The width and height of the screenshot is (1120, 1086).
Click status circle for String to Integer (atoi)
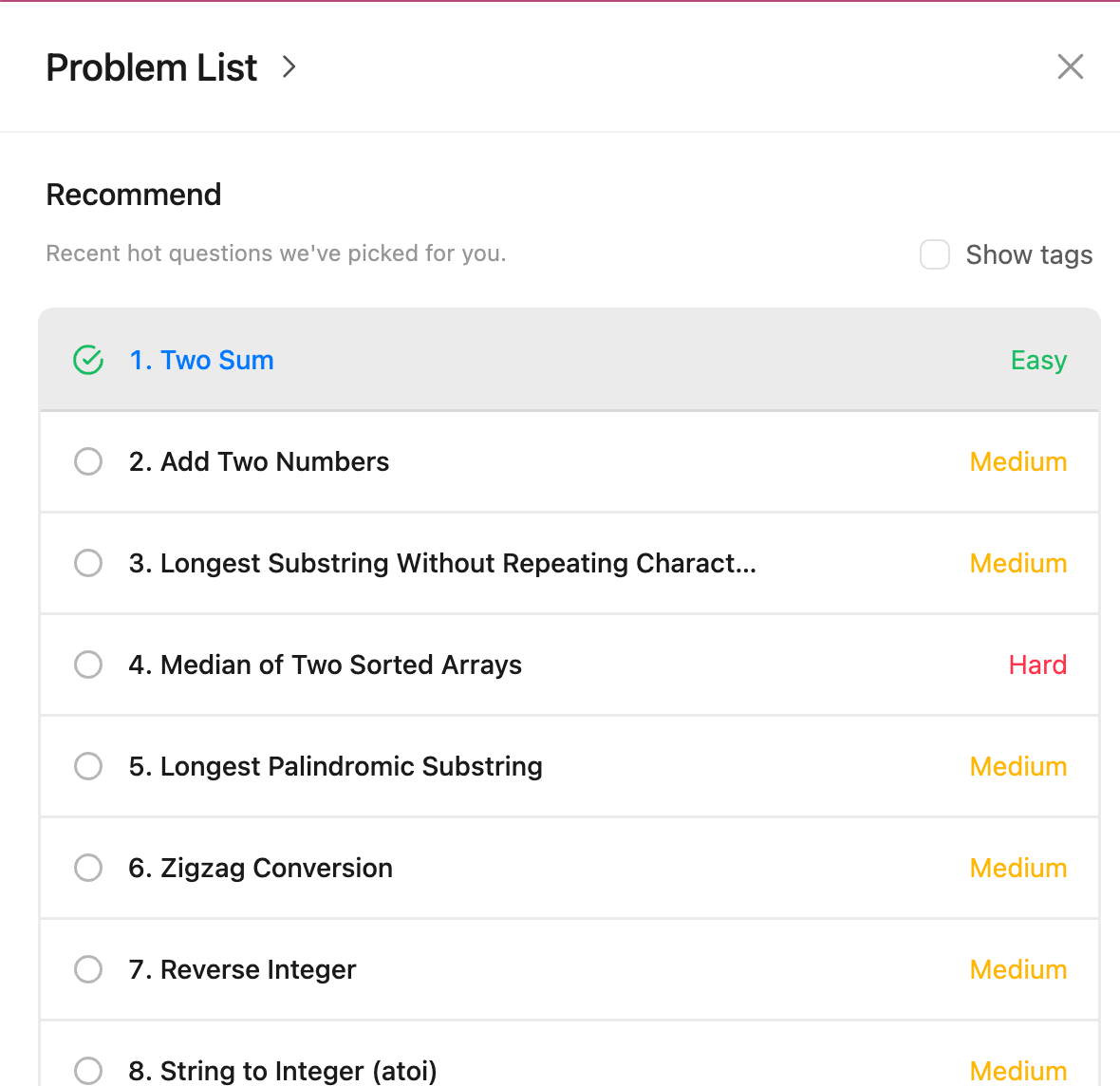point(88,1071)
